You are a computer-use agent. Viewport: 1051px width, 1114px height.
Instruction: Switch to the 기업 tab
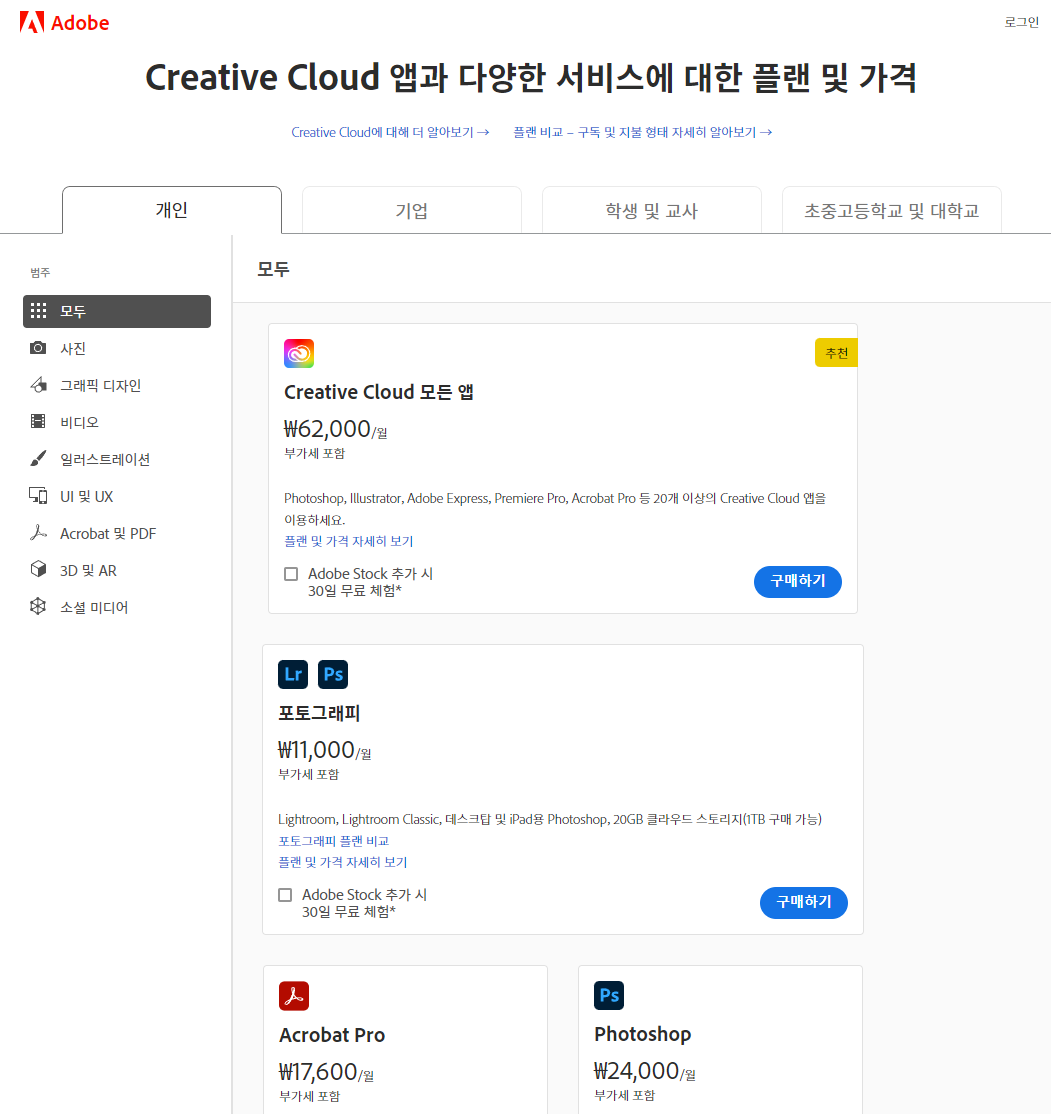412,210
